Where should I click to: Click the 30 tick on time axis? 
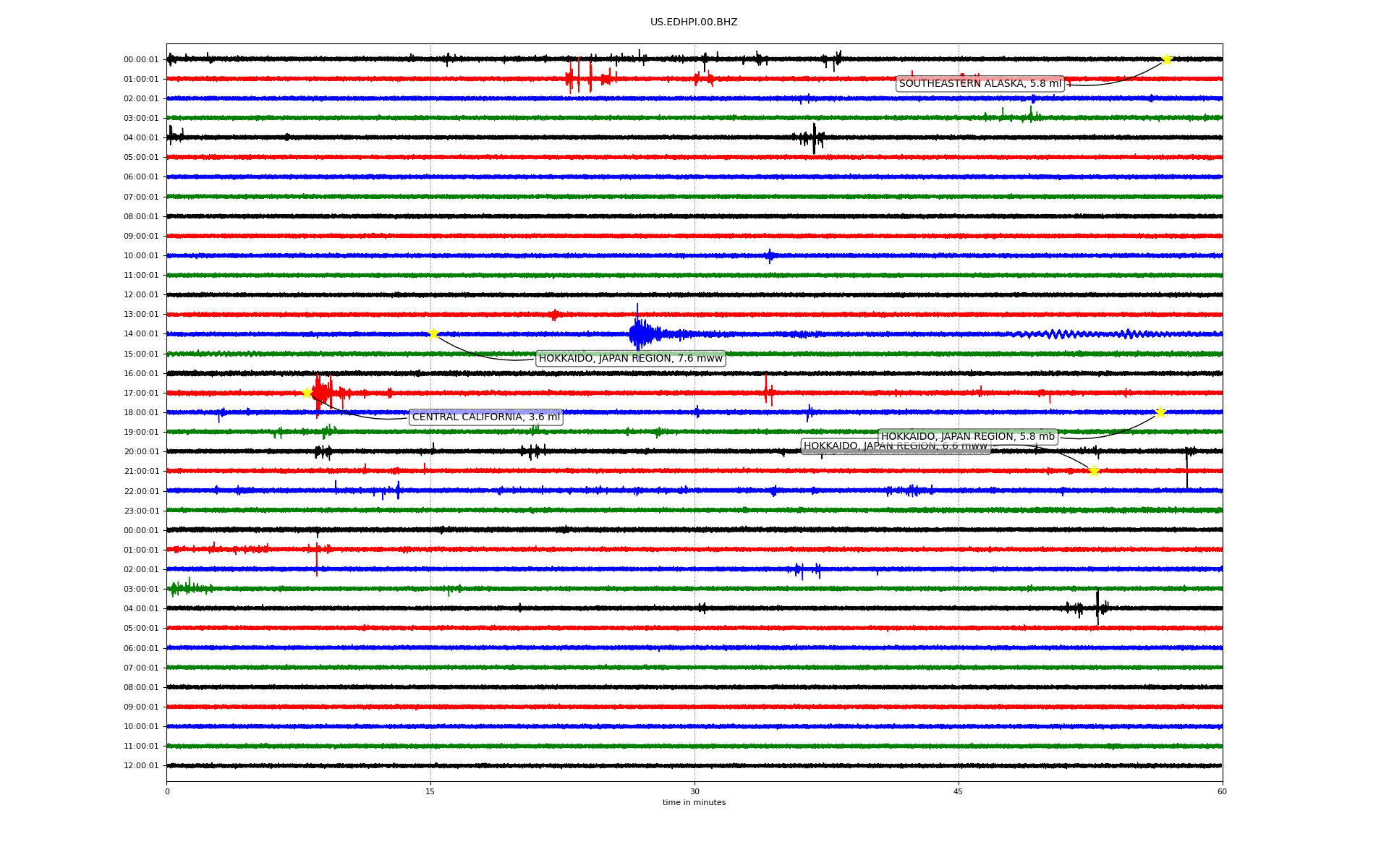[694, 791]
